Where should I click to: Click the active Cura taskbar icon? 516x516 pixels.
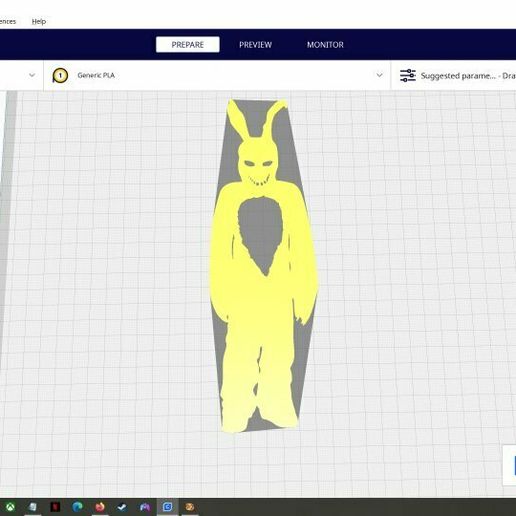[x=167, y=507]
